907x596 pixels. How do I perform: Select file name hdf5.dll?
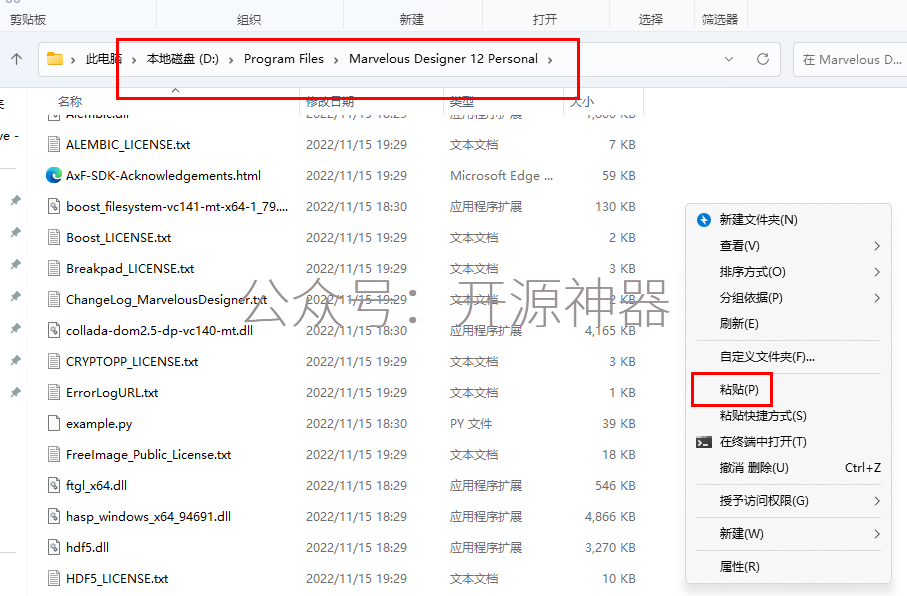[87, 548]
